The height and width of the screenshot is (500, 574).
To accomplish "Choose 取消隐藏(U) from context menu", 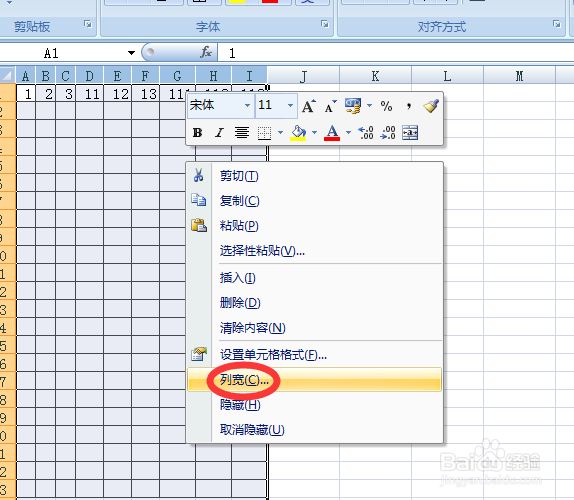I will 314,429.
